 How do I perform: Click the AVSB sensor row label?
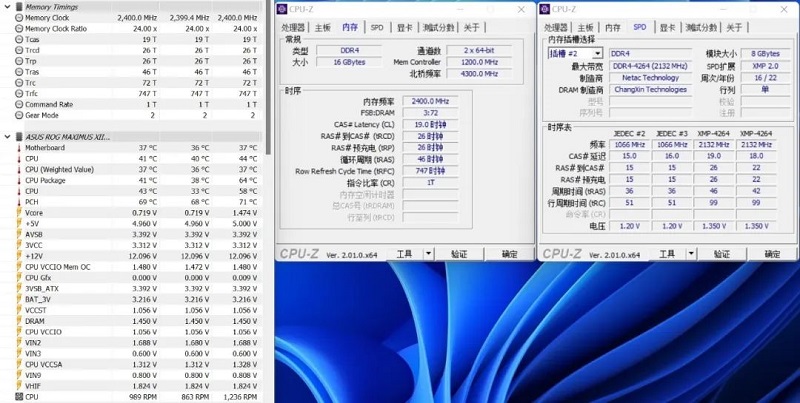coord(34,235)
